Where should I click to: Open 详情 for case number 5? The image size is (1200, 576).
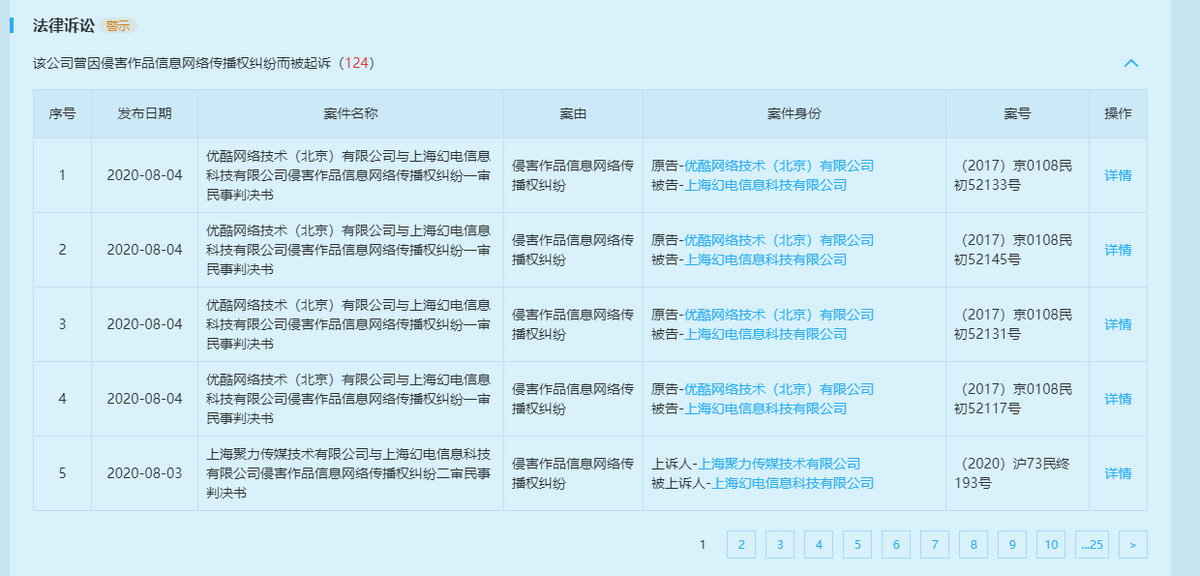[1118, 473]
